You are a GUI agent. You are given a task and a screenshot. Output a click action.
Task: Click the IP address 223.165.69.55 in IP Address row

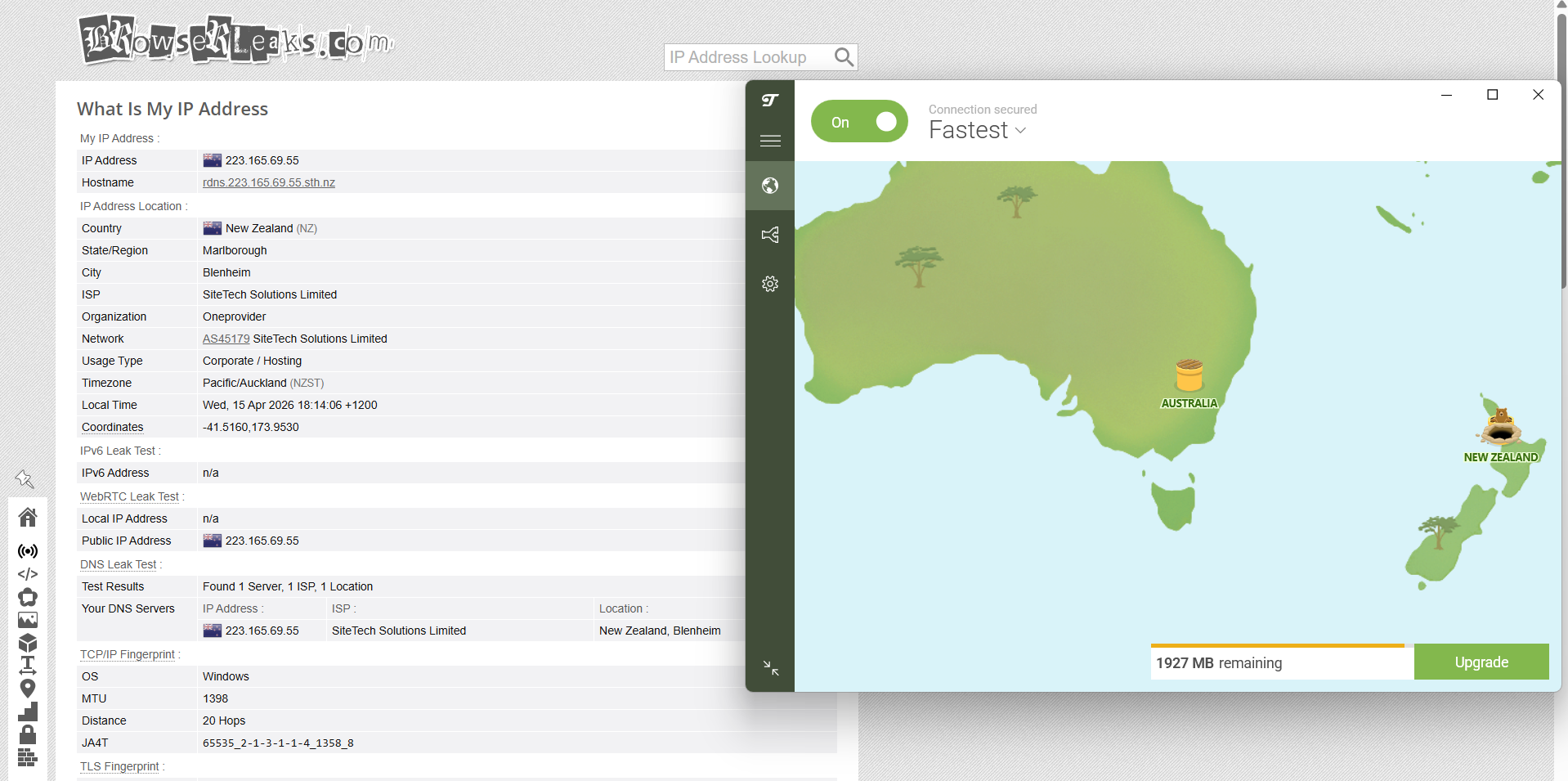(x=262, y=160)
